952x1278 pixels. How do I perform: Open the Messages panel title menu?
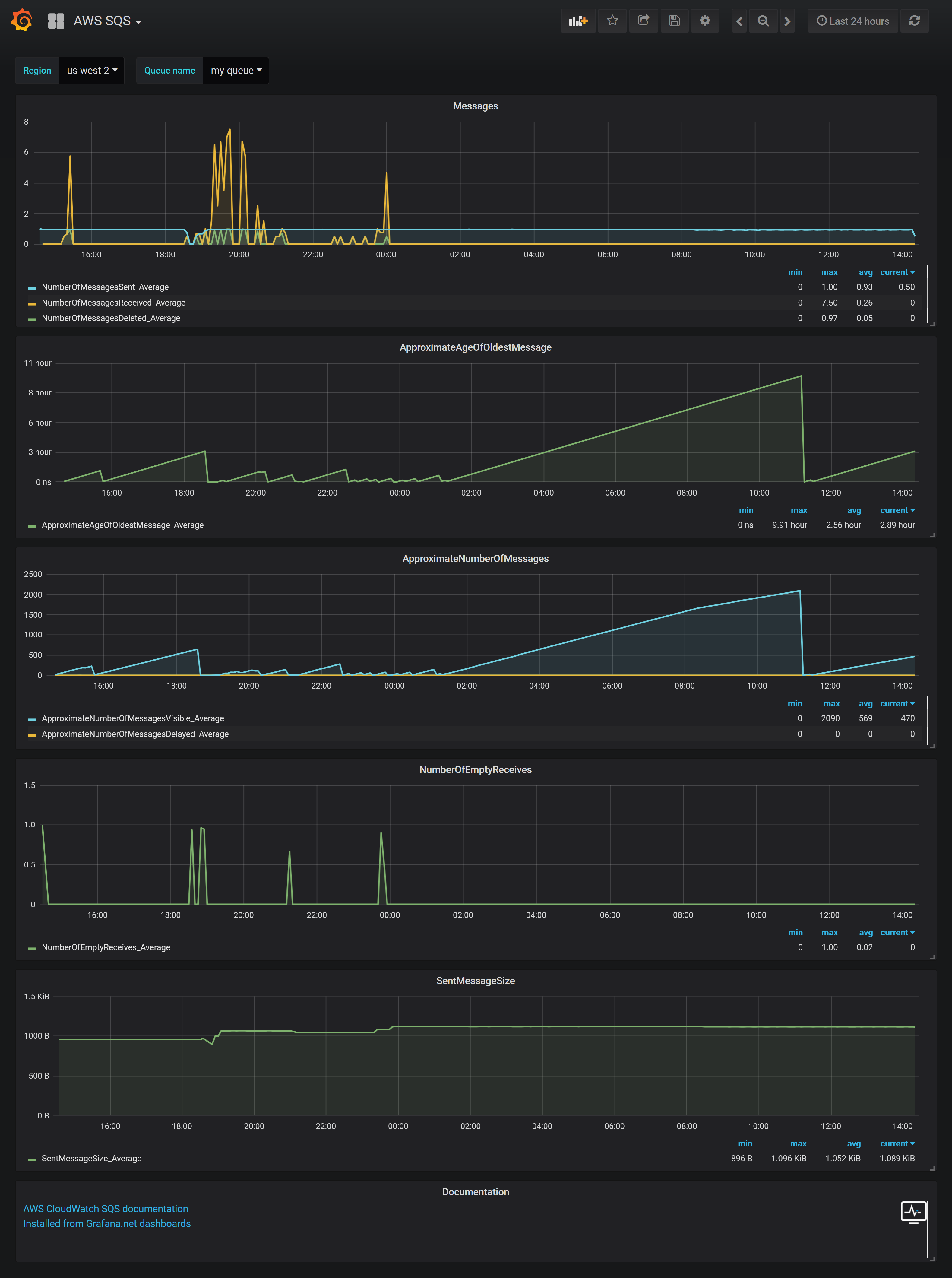pyautogui.click(x=476, y=106)
